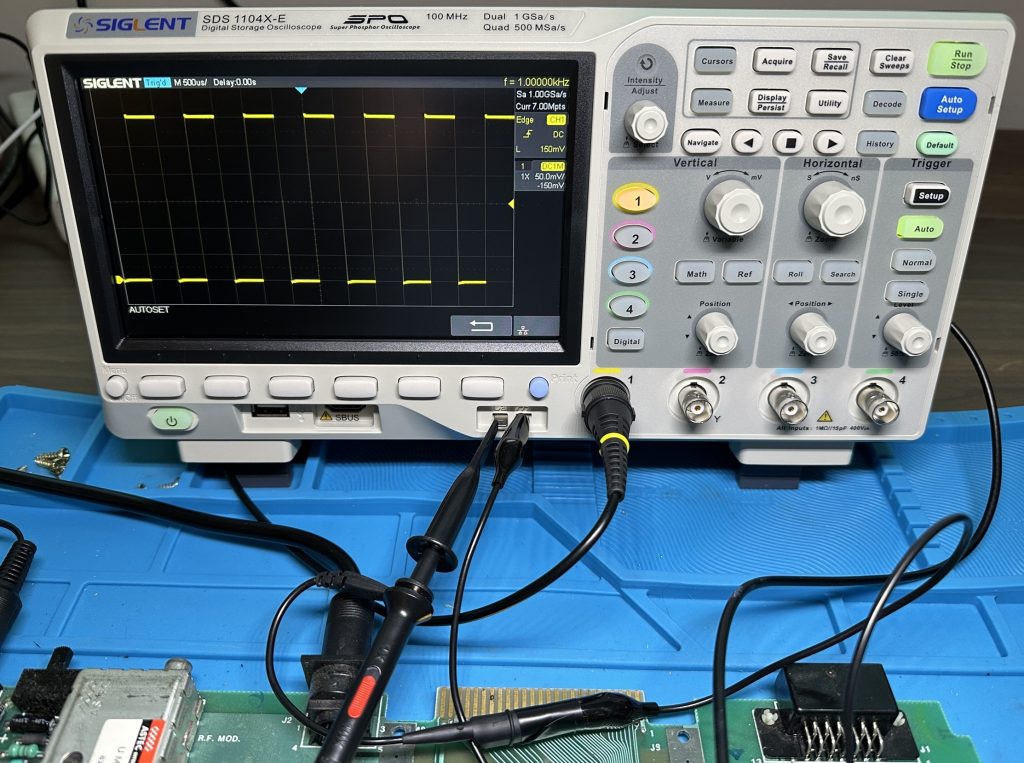This screenshot has height=763, width=1024.
Task: Click the channel 3 BNC input connector
Action: [x=787, y=402]
